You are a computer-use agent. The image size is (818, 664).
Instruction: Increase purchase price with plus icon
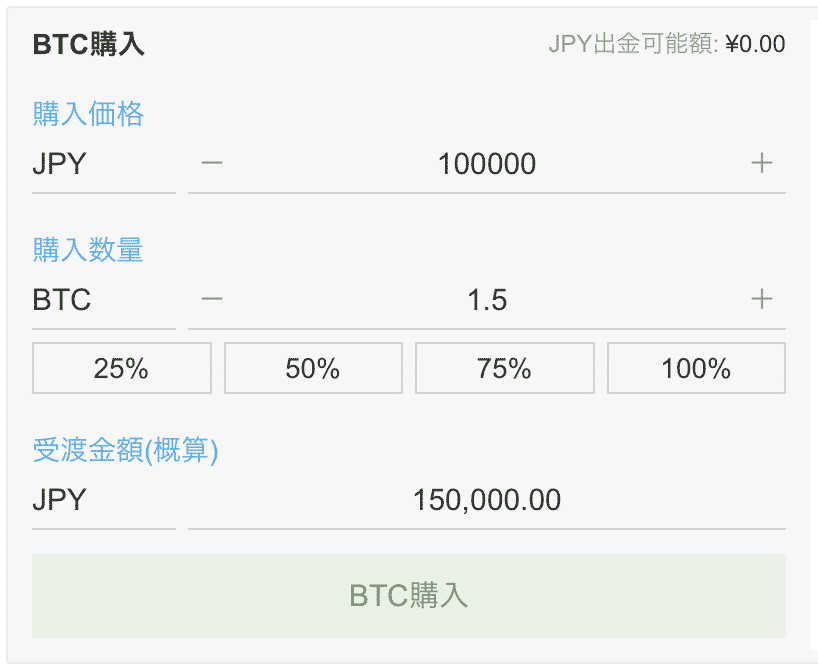coord(762,163)
